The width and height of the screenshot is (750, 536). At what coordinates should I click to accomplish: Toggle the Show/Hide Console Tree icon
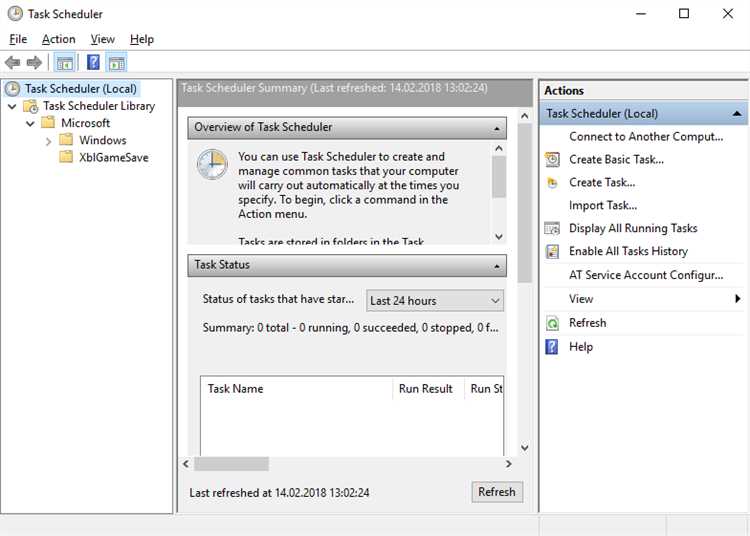coord(65,63)
